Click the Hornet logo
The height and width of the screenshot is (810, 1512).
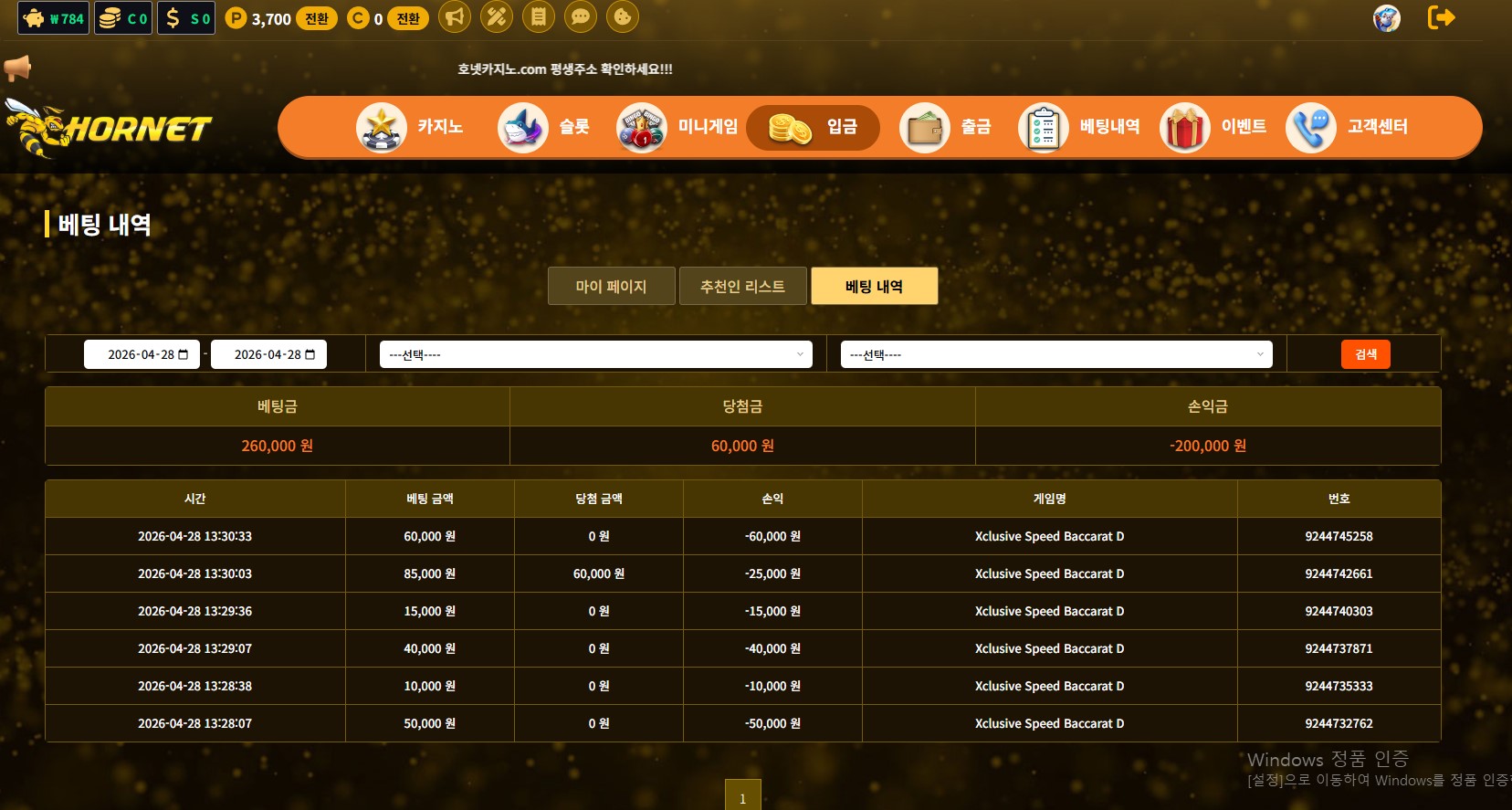click(x=110, y=128)
